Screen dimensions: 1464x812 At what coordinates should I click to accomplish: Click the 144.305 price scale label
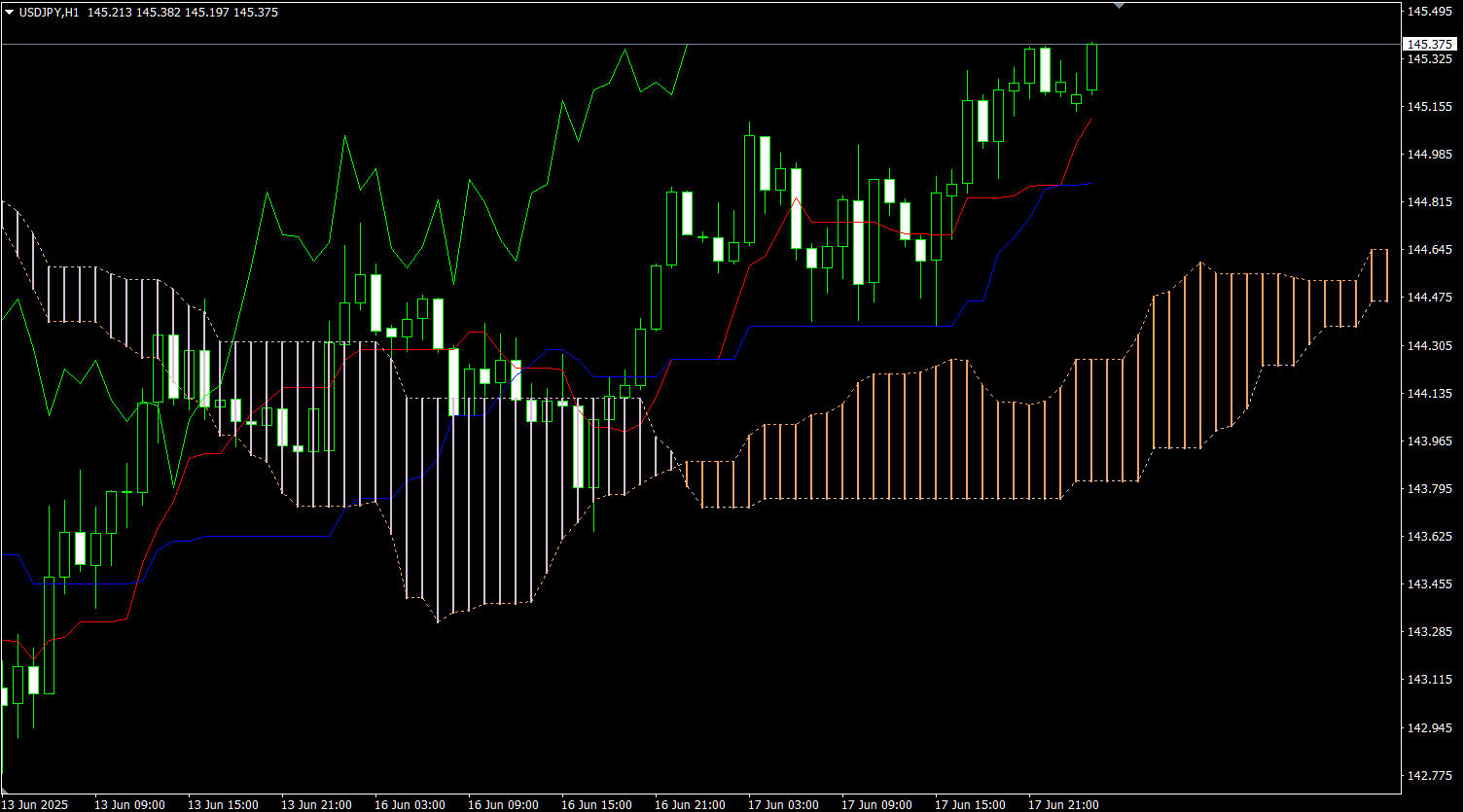[1430, 346]
